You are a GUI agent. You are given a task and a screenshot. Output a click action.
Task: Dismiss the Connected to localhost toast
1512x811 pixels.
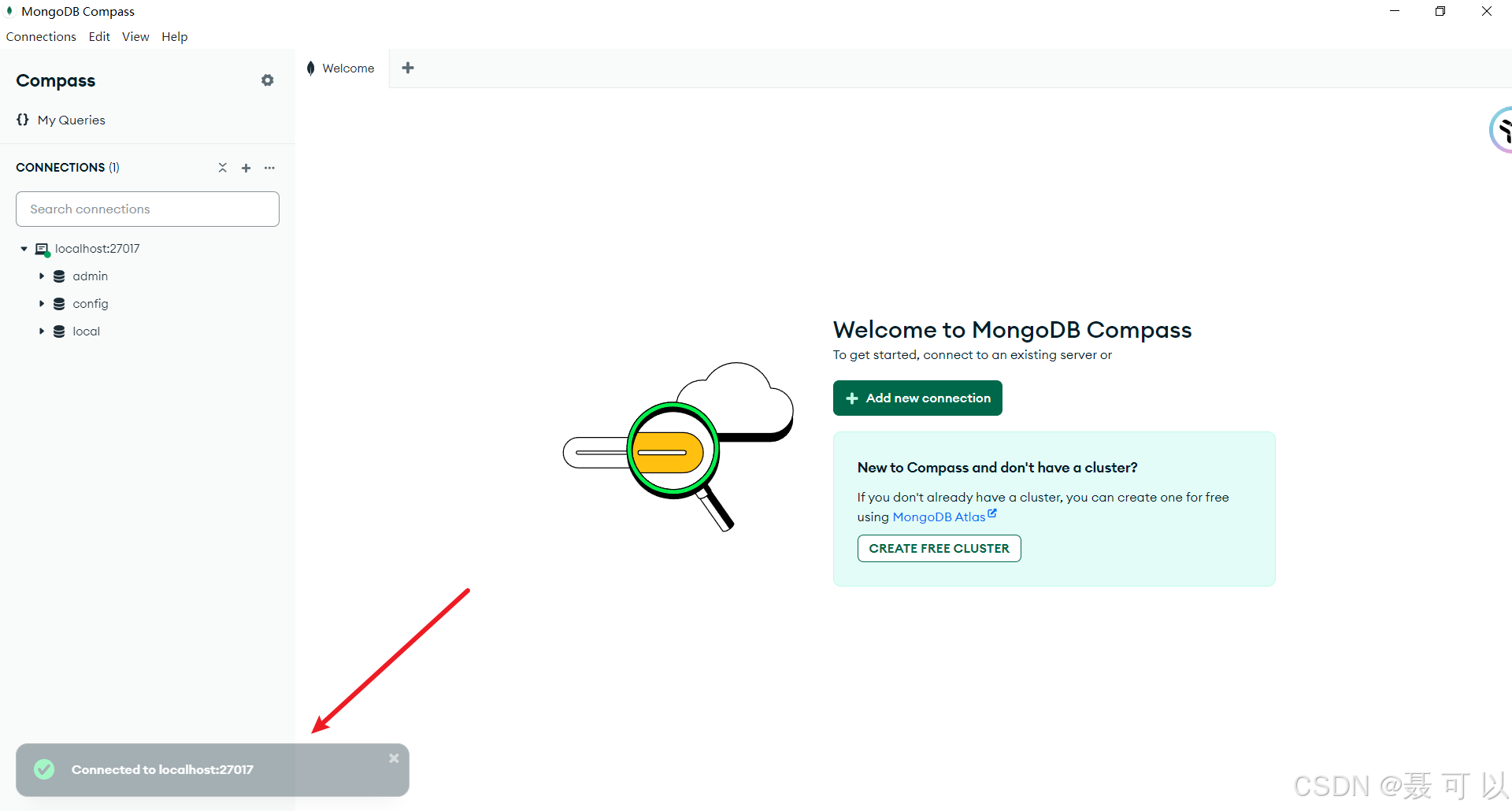[x=394, y=758]
